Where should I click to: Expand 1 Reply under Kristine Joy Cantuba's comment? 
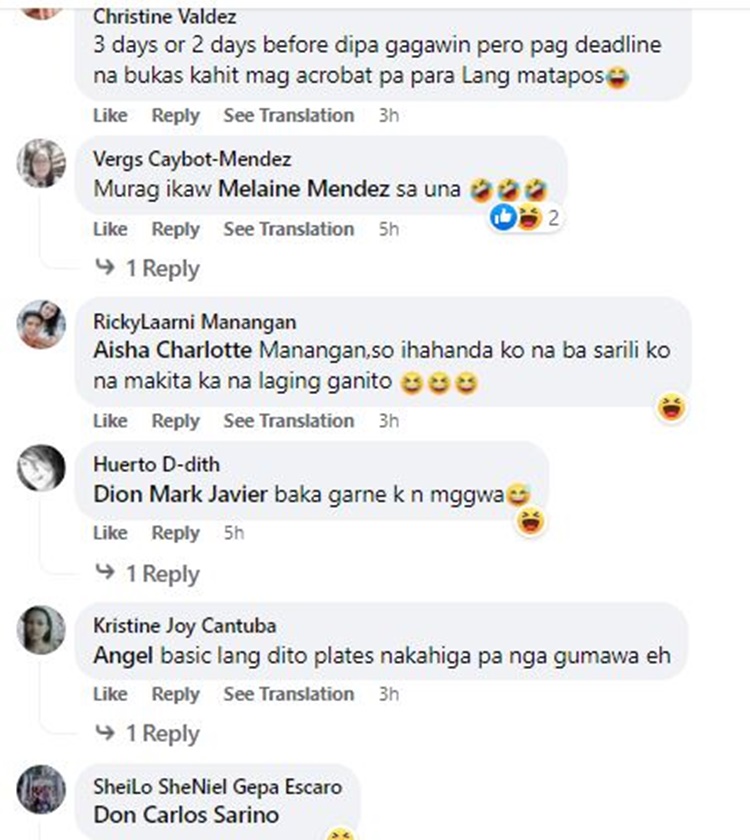(x=147, y=733)
